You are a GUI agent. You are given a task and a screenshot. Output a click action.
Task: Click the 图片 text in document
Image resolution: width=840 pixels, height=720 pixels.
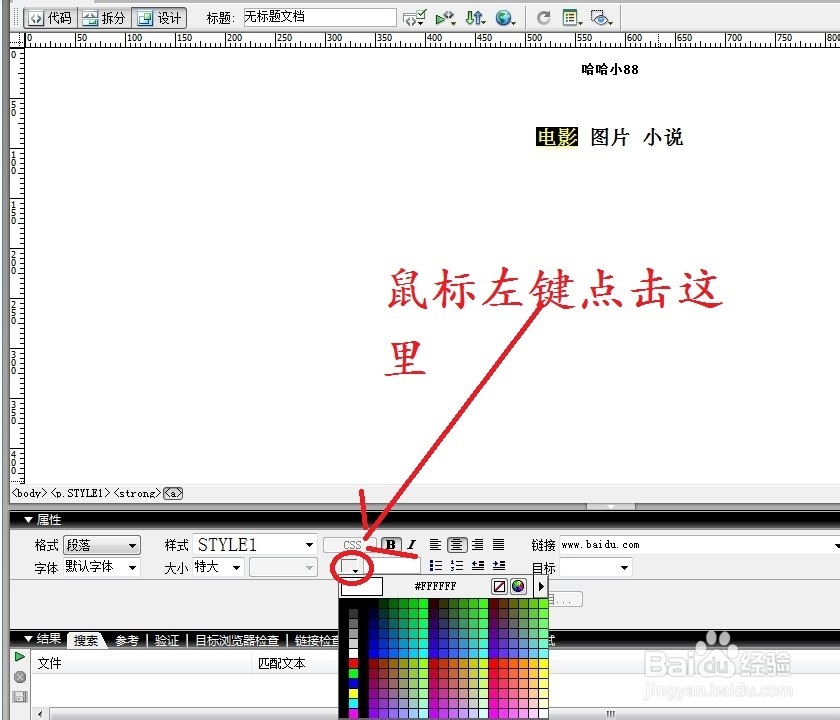click(609, 137)
